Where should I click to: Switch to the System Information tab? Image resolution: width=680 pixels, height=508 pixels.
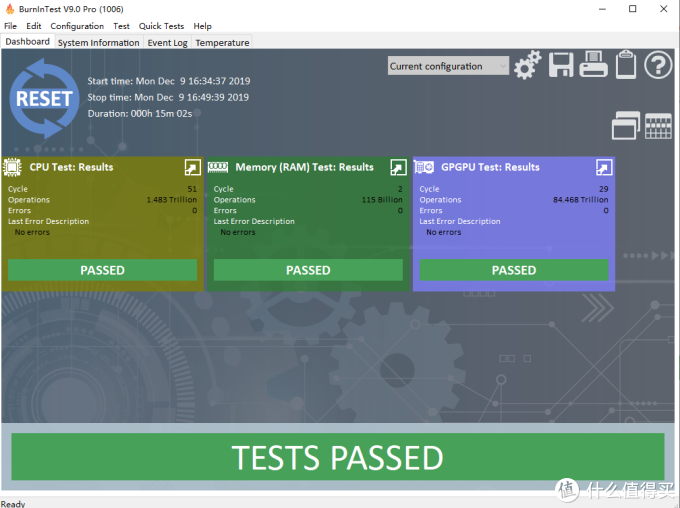point(98,43)
